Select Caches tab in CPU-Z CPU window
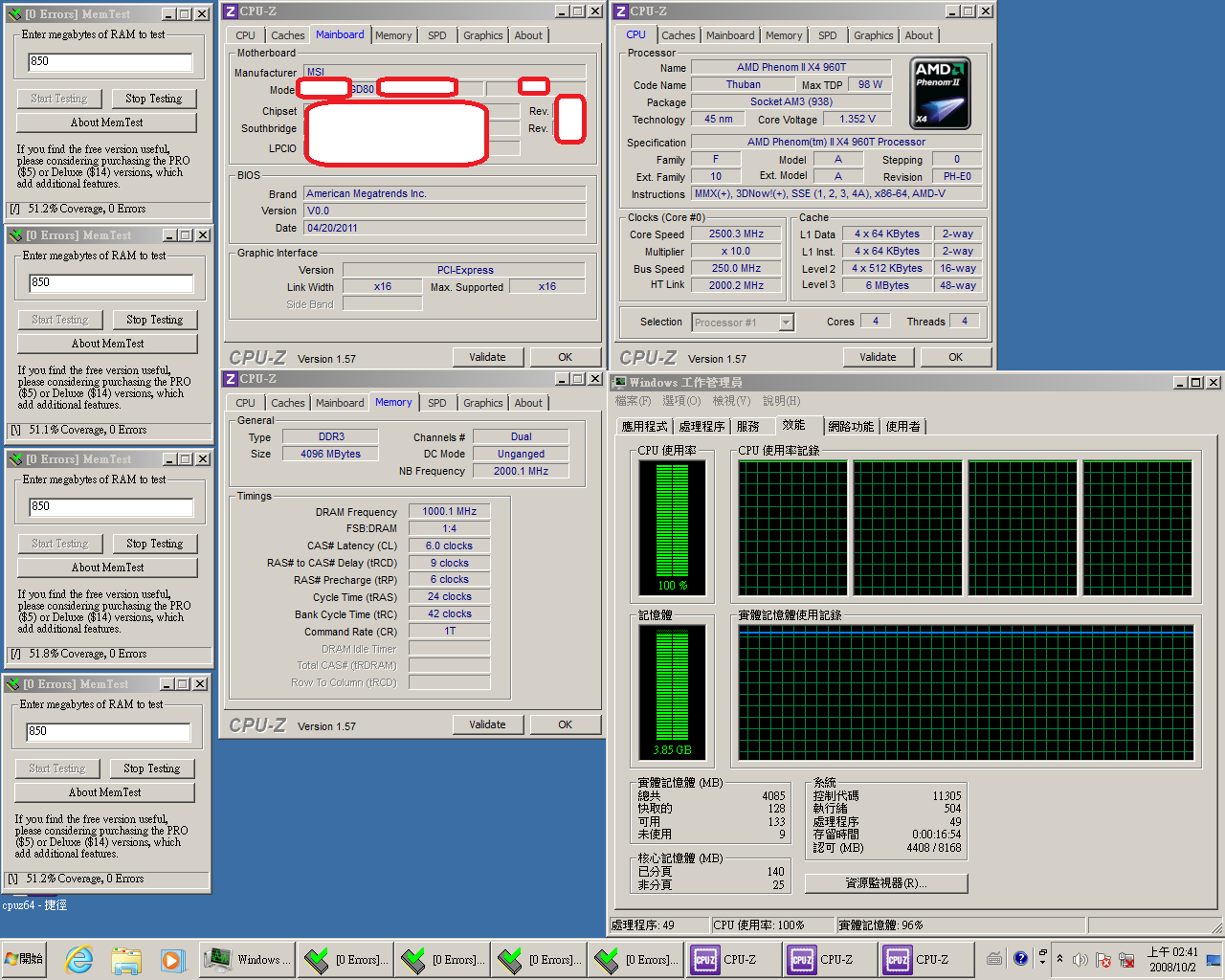 click(679, 35)
